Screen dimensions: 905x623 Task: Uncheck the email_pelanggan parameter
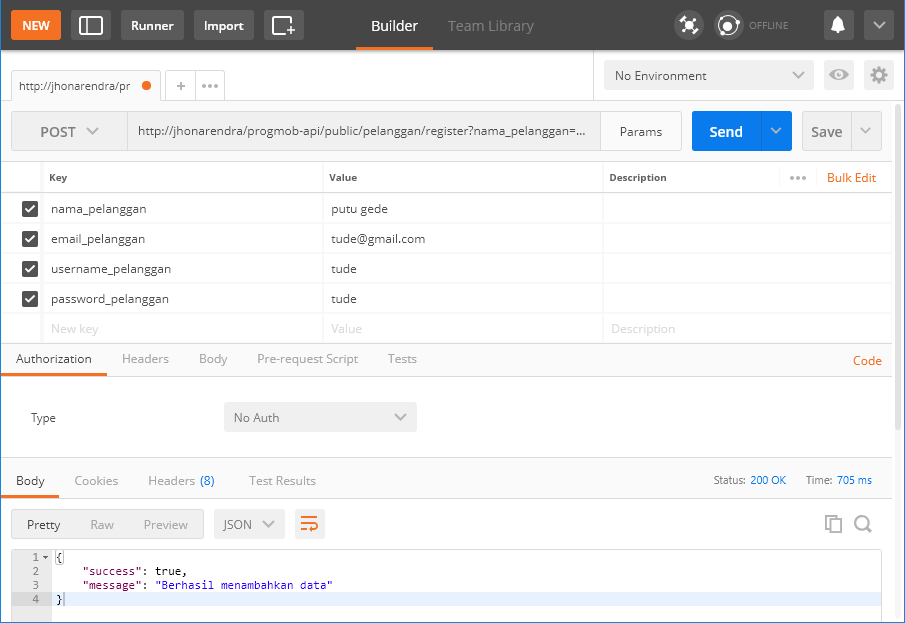tap(30, 239)
